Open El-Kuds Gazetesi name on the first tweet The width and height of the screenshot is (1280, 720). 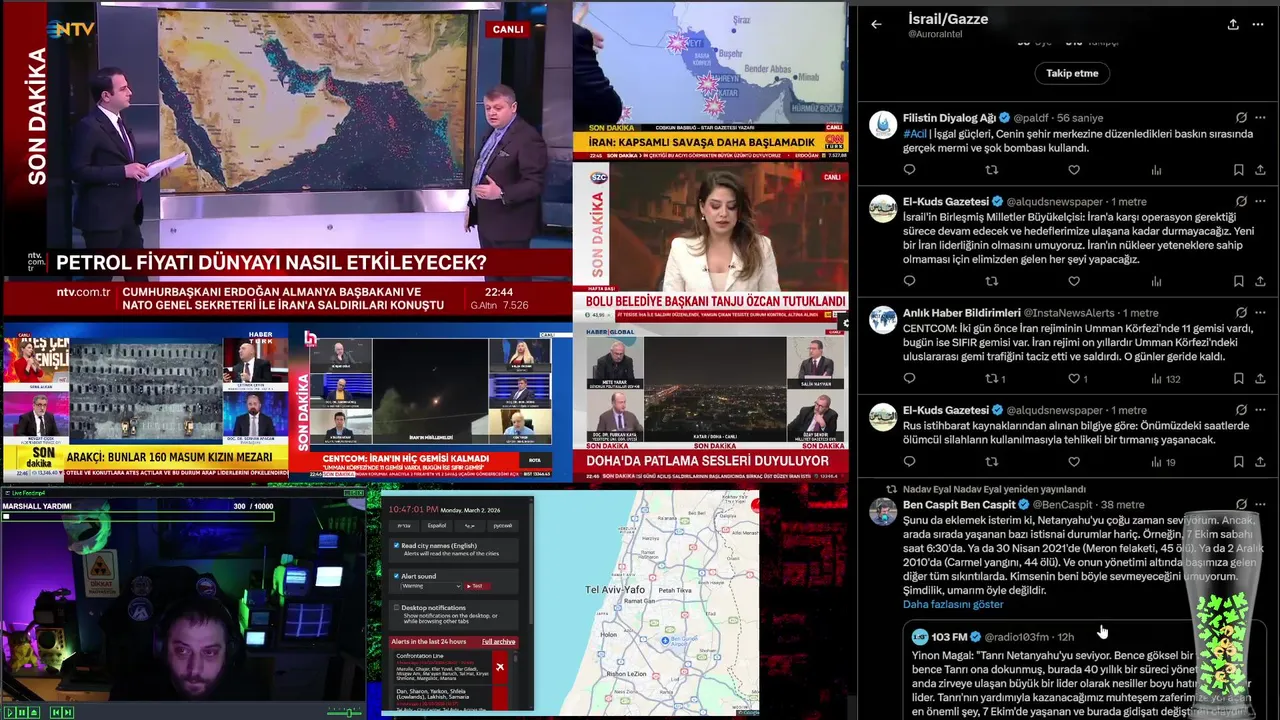946,201
